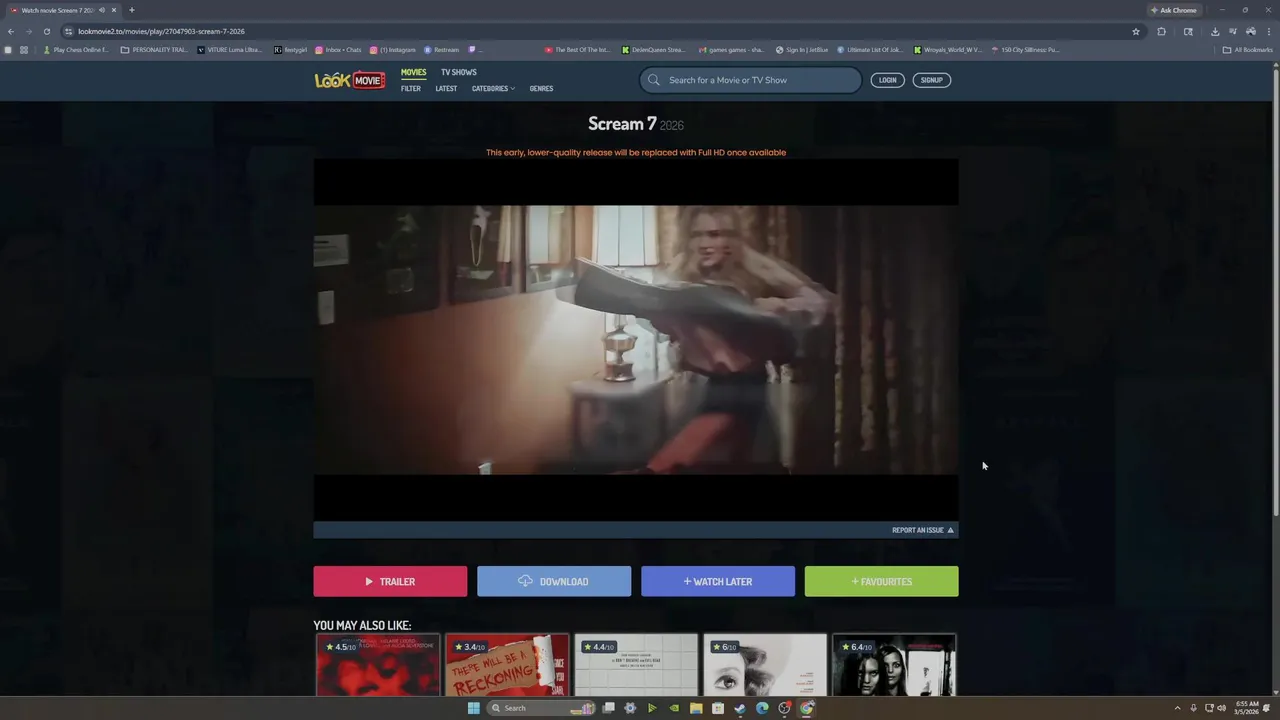Click the browser address bar URL
Viewport: 1280px width, 720px height.
161,31
